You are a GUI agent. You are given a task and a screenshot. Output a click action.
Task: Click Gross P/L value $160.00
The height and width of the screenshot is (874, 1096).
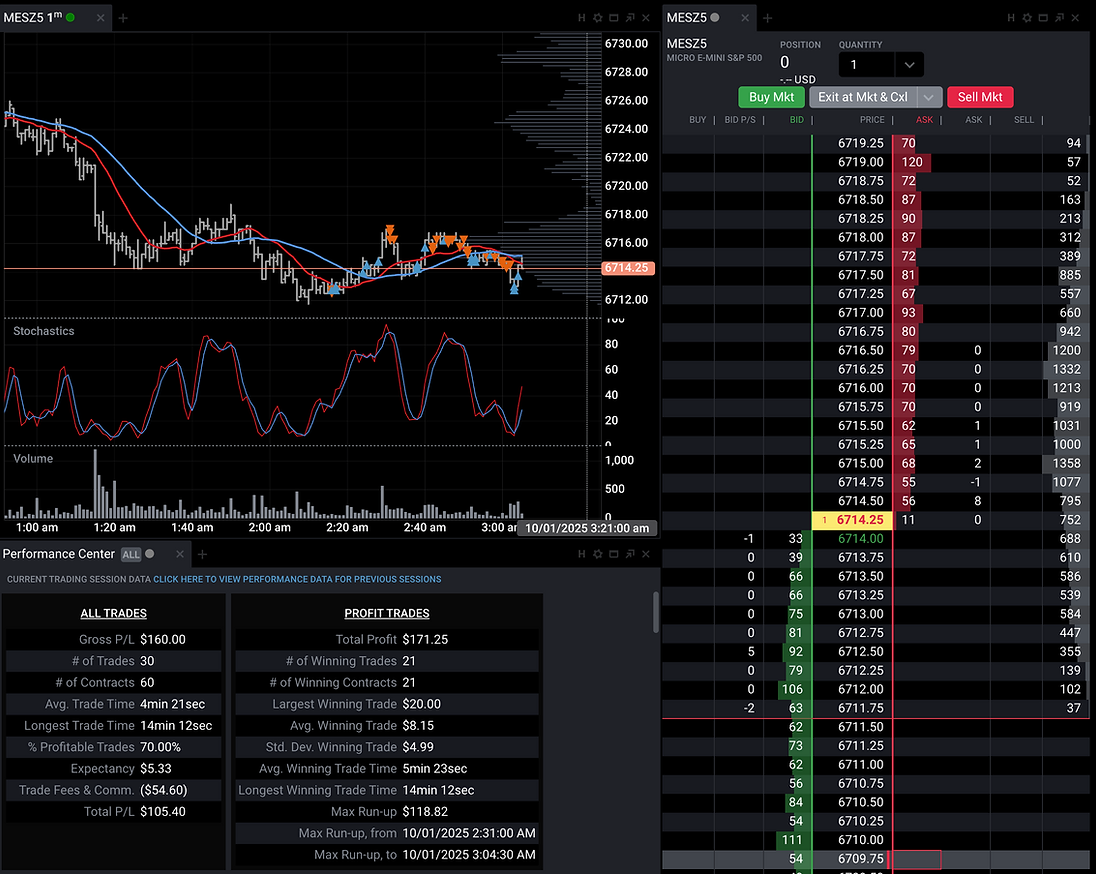163,639
